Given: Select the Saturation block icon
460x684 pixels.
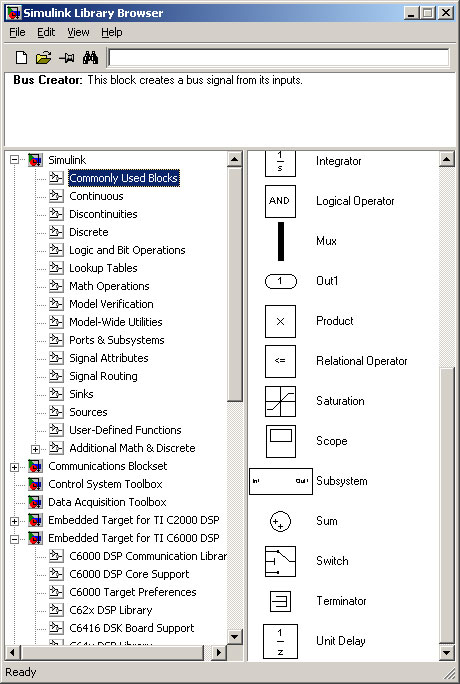Looking at the screenshot, I should (280, 401).
